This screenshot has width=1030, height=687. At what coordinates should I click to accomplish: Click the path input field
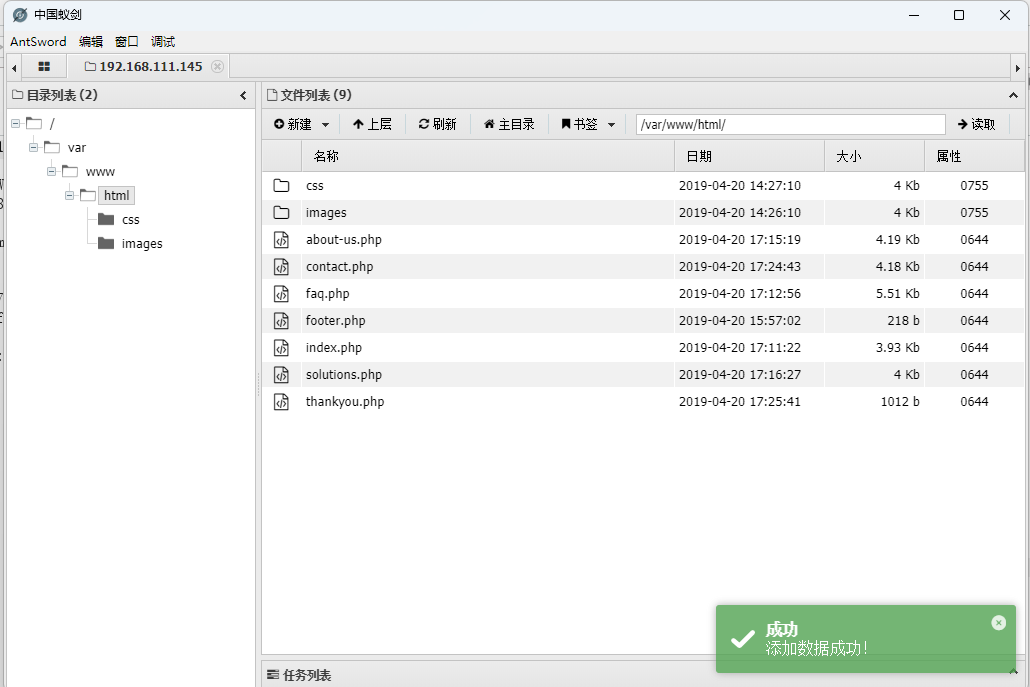point(790,124)
